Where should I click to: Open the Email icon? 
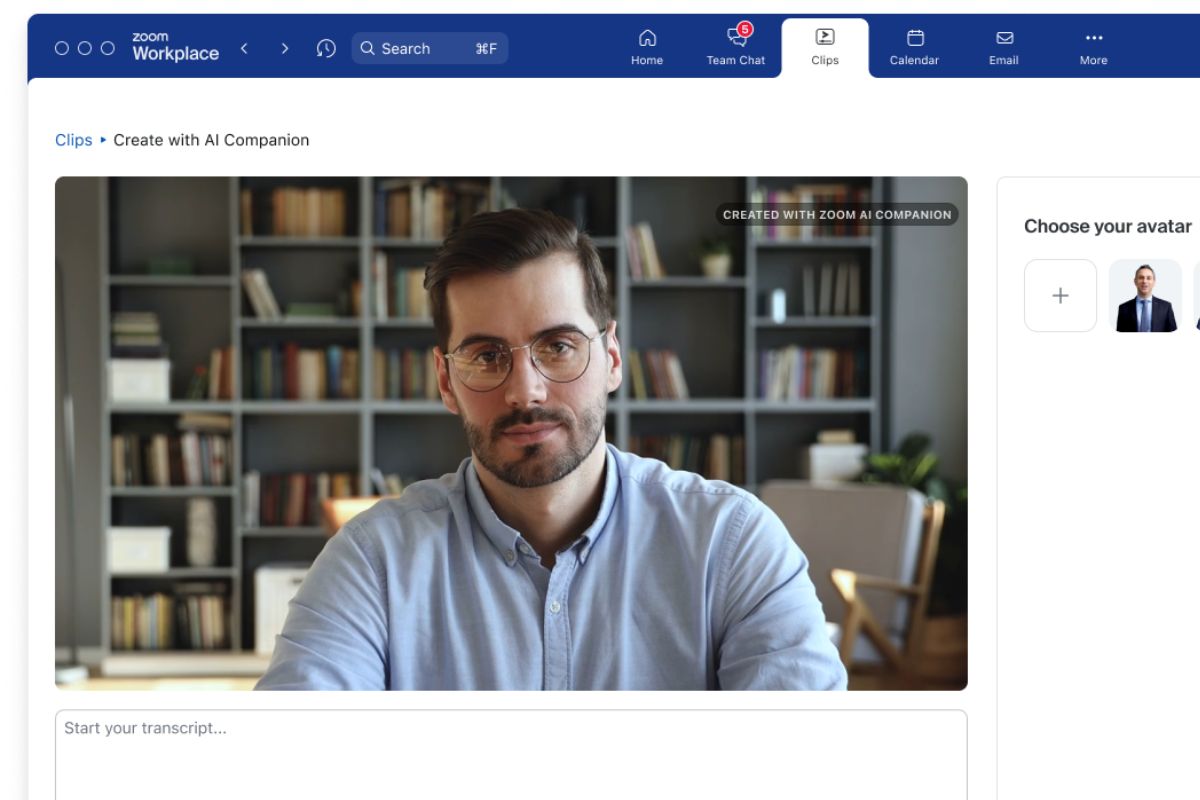[1003, 45]
